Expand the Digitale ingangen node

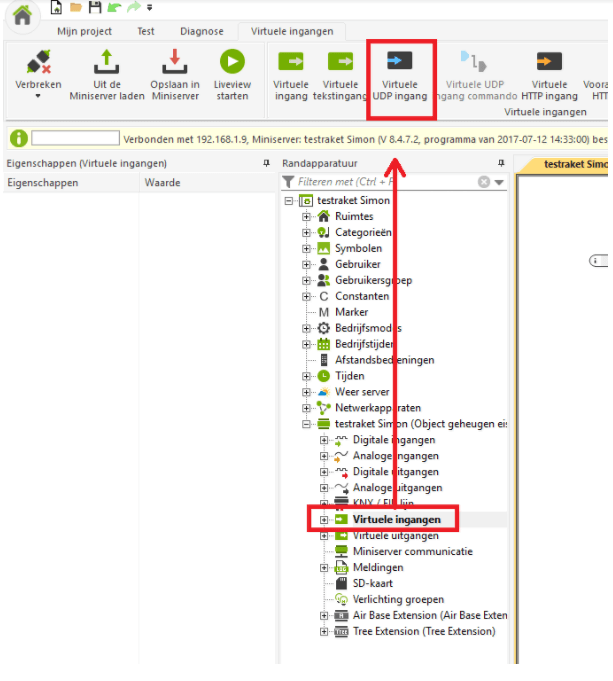pyautogui.click(x=324, y=440)
